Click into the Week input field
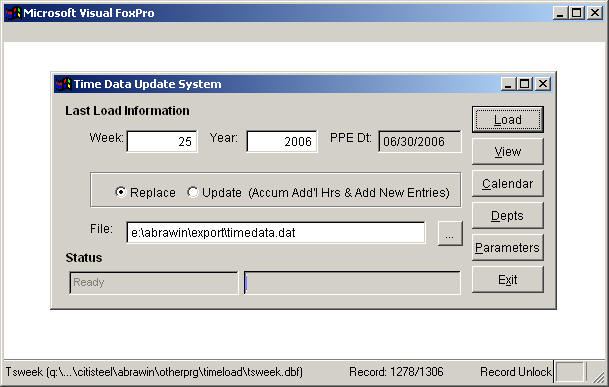 pos(162,141)
